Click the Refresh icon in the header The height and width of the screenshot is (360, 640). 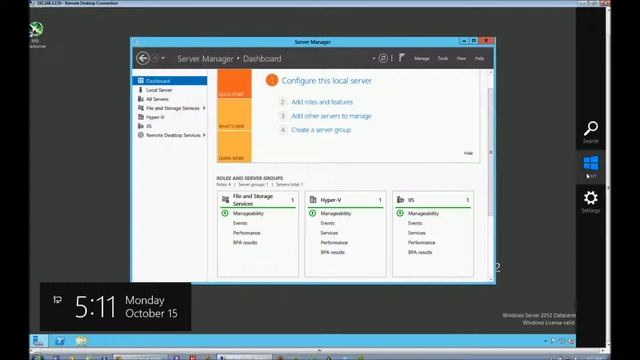click(x=383, y=58)
